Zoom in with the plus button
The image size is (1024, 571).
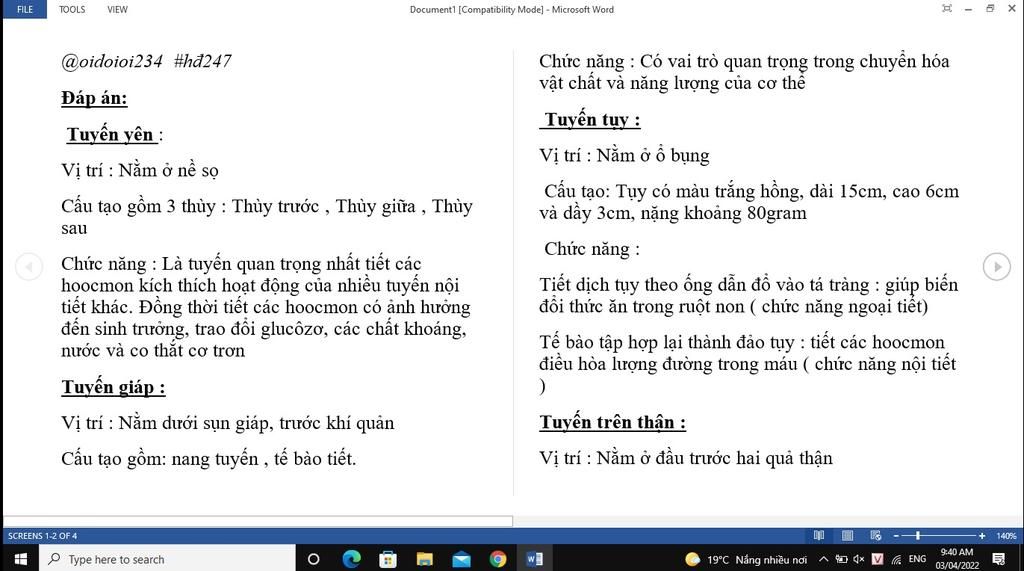coord(982,536)
